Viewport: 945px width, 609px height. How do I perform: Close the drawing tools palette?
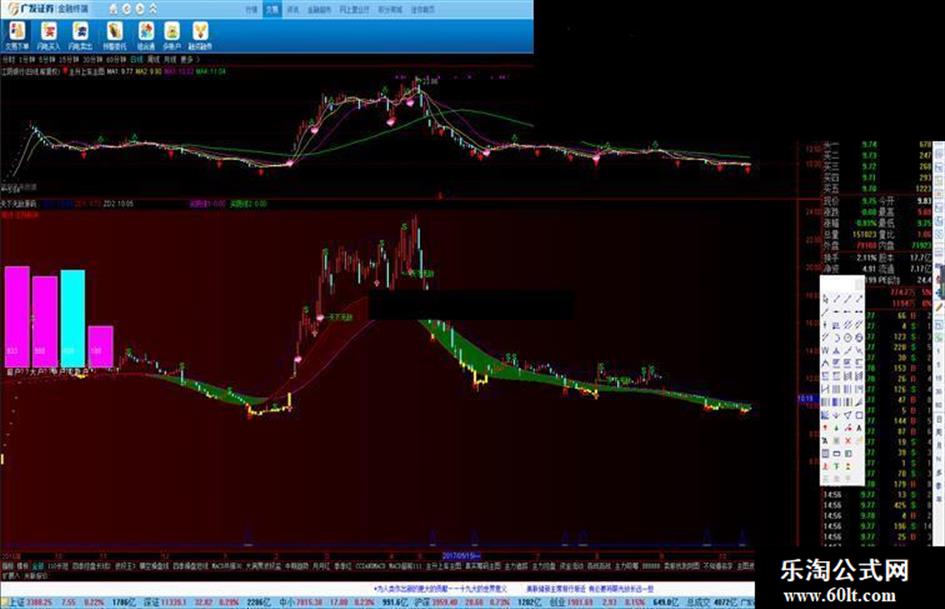coord(859,284)
